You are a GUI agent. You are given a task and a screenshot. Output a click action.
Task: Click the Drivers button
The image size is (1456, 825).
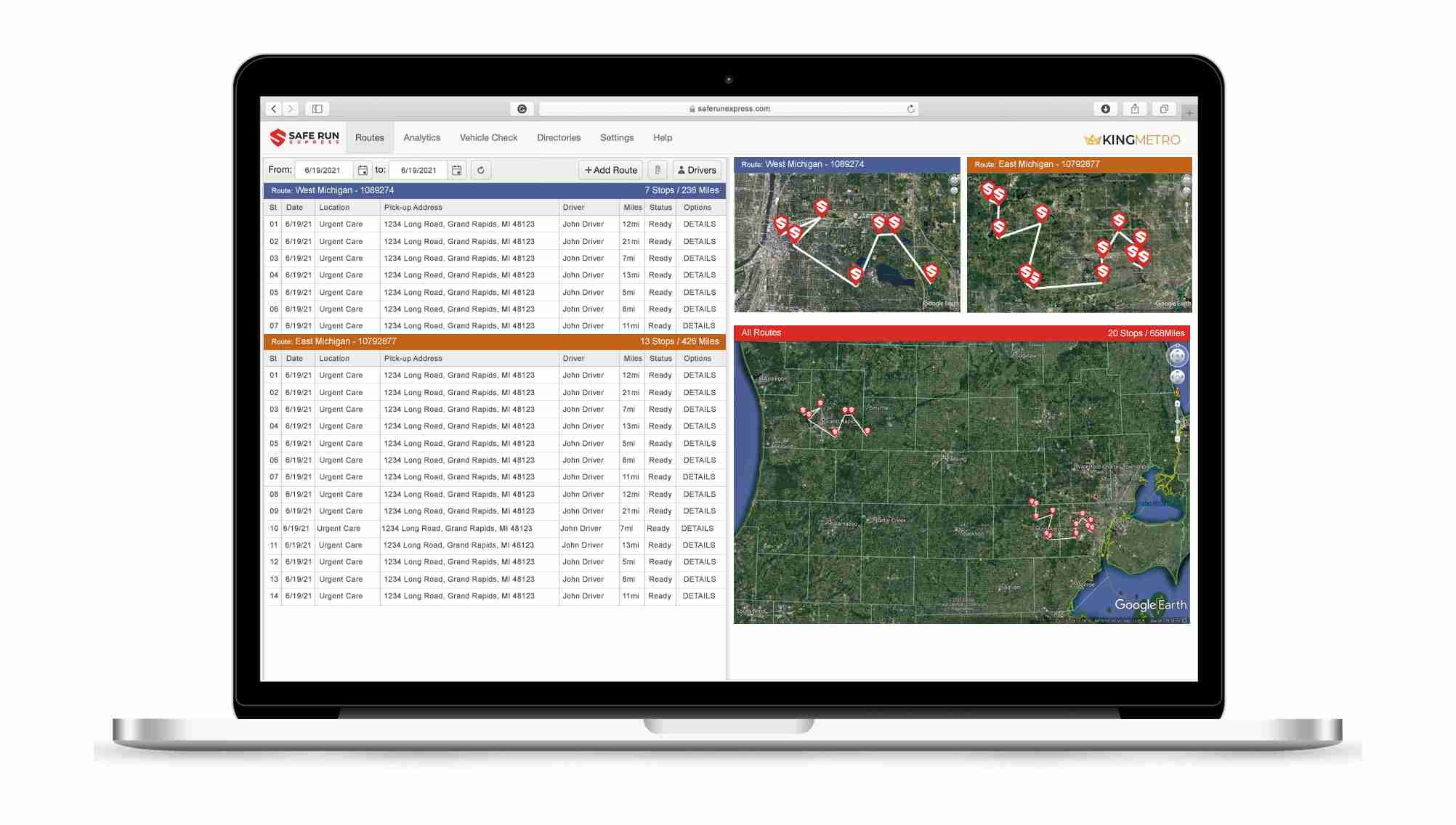pos(697,170)
